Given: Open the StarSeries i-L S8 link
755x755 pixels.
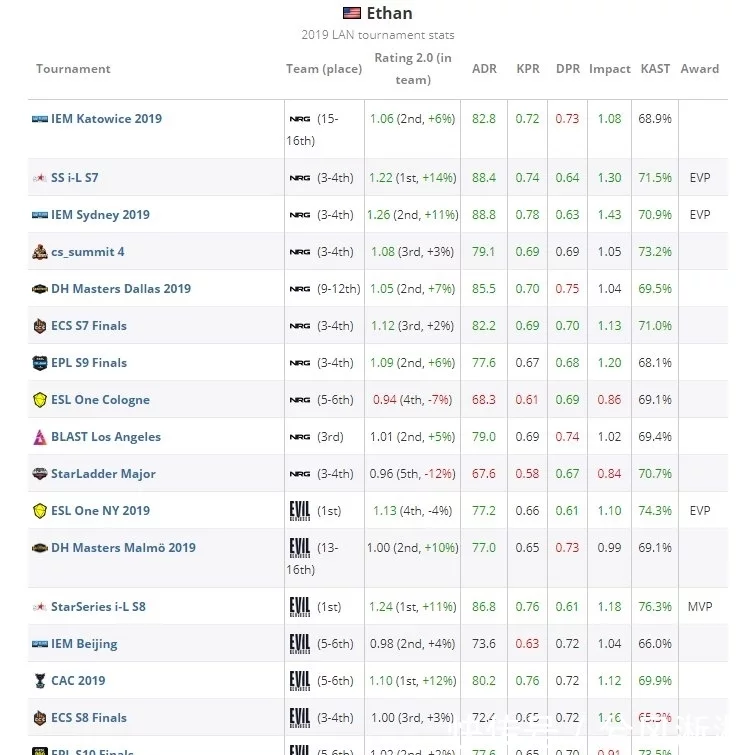Looking at the screenshot, I should (98, 607).
